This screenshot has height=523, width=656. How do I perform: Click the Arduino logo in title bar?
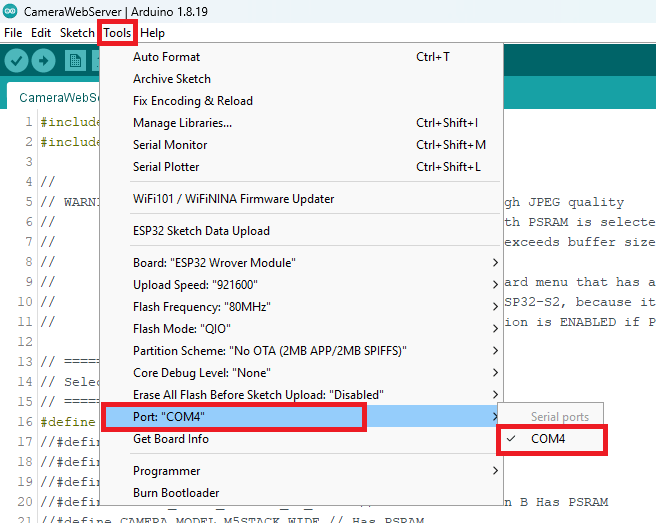pos(11,10)
